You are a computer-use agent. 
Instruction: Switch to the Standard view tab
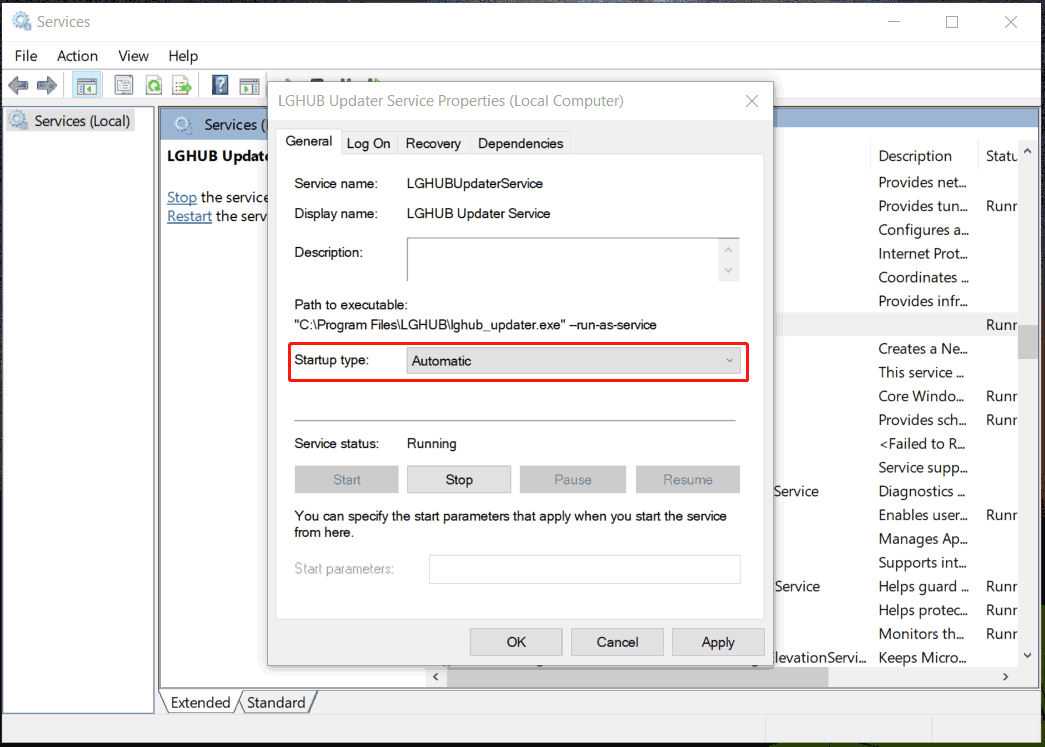pos(276,702)
